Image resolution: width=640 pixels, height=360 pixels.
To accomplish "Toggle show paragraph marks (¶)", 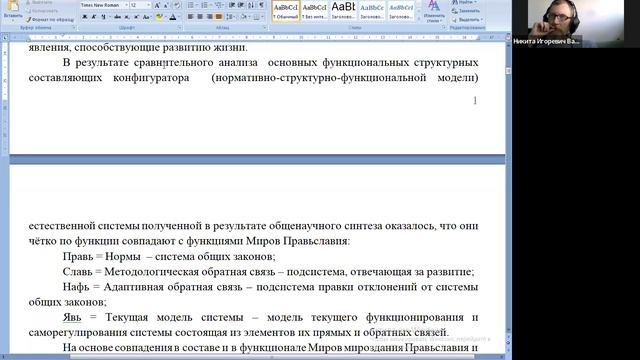I will [262, 5].
